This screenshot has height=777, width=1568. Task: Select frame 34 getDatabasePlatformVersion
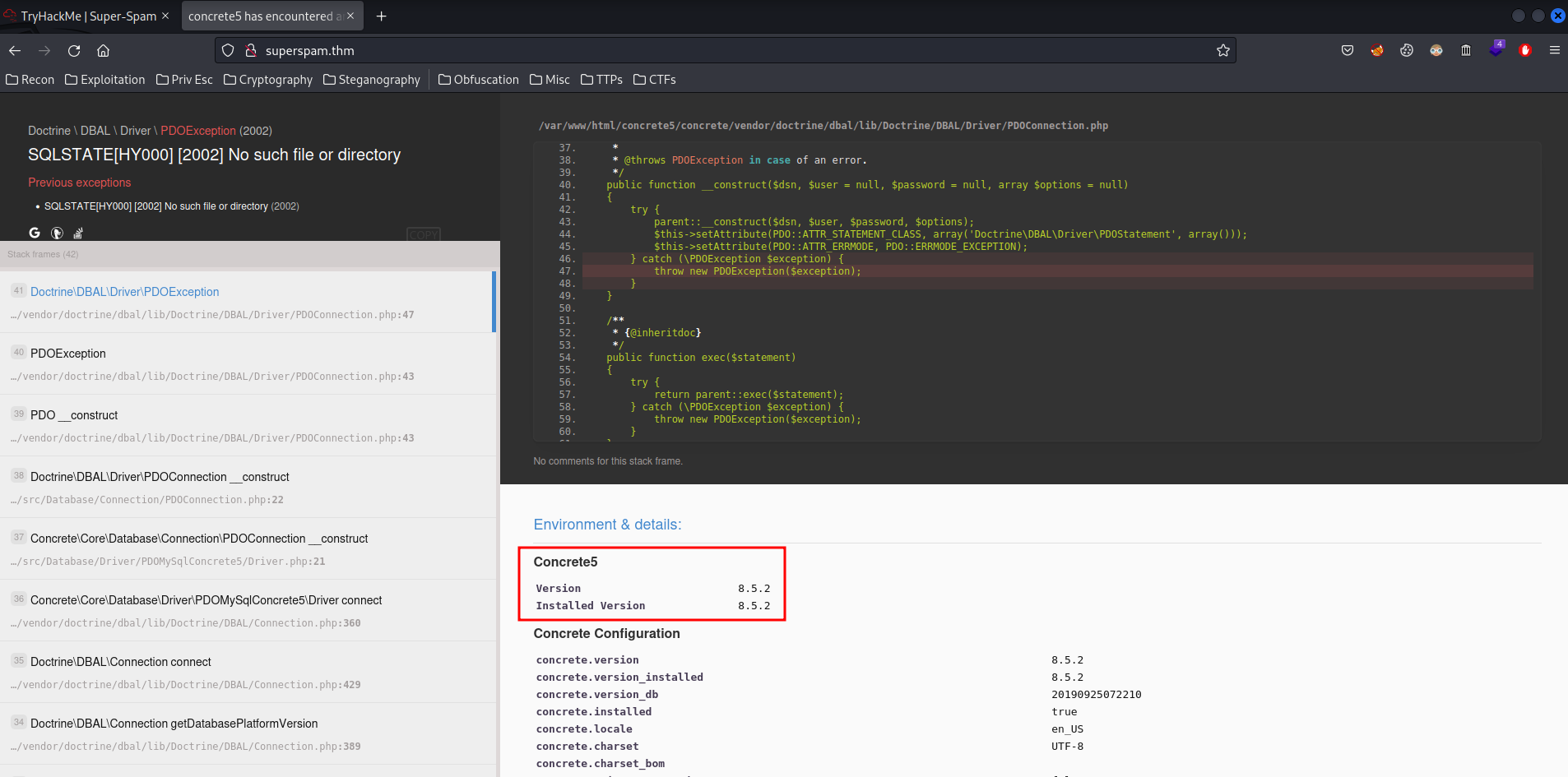coord(248,733)
